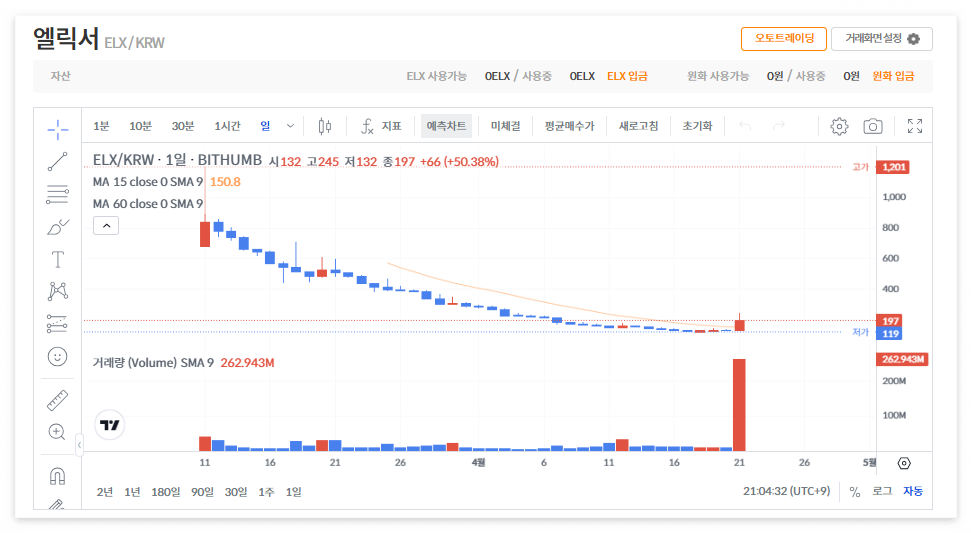Select the ruler measure tool
972x533 pixels.
[x=58, y=400]
